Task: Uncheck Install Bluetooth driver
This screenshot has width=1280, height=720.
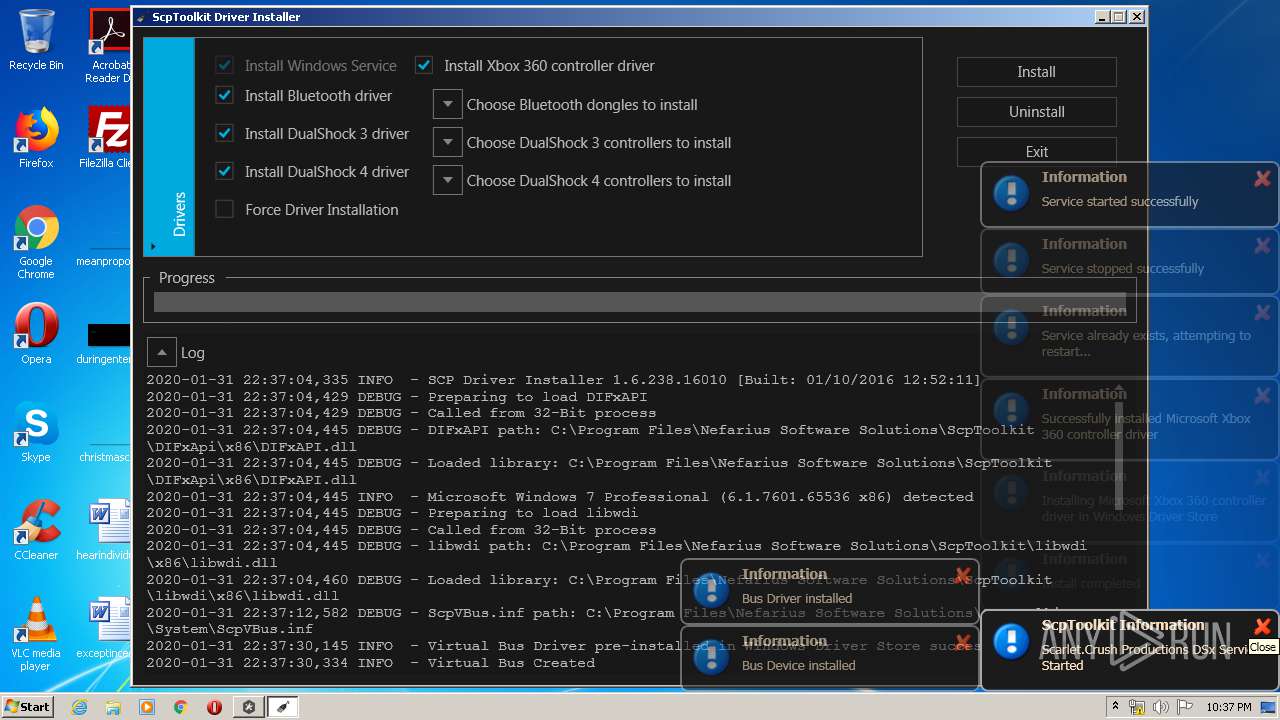Action: coord(224,95)
